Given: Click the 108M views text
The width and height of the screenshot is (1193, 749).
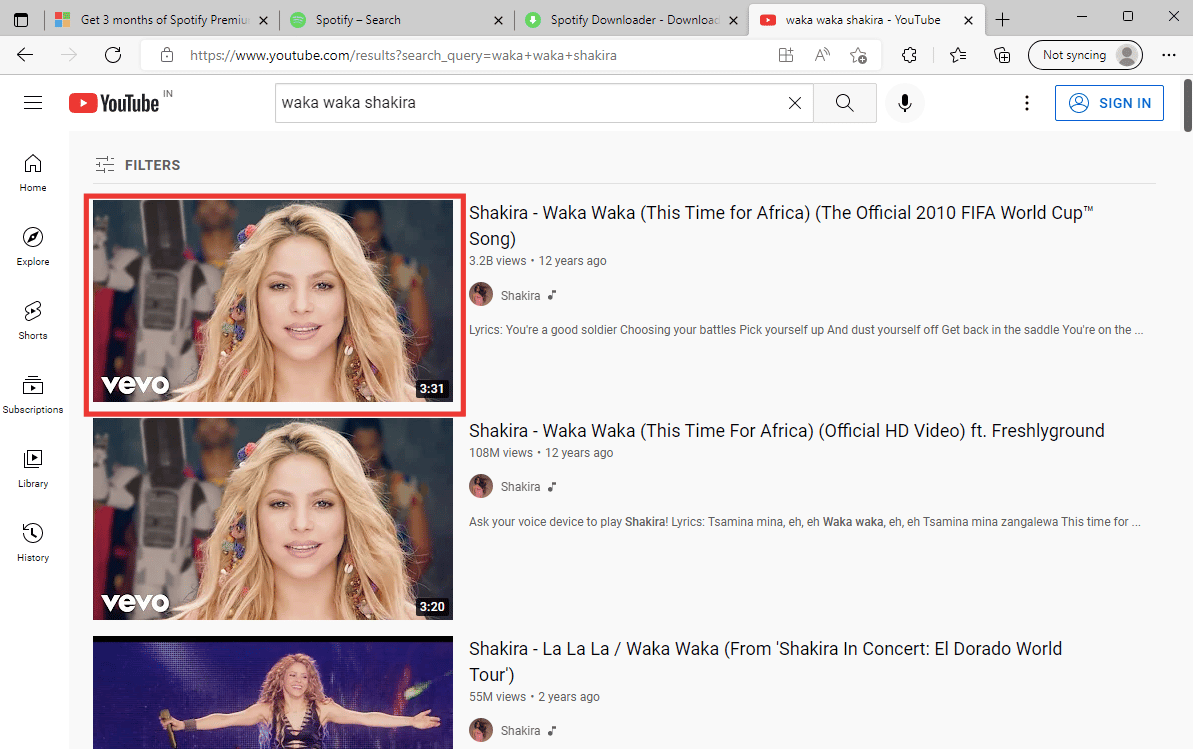Looking at the screenshot, I should [x=501, y=453].
